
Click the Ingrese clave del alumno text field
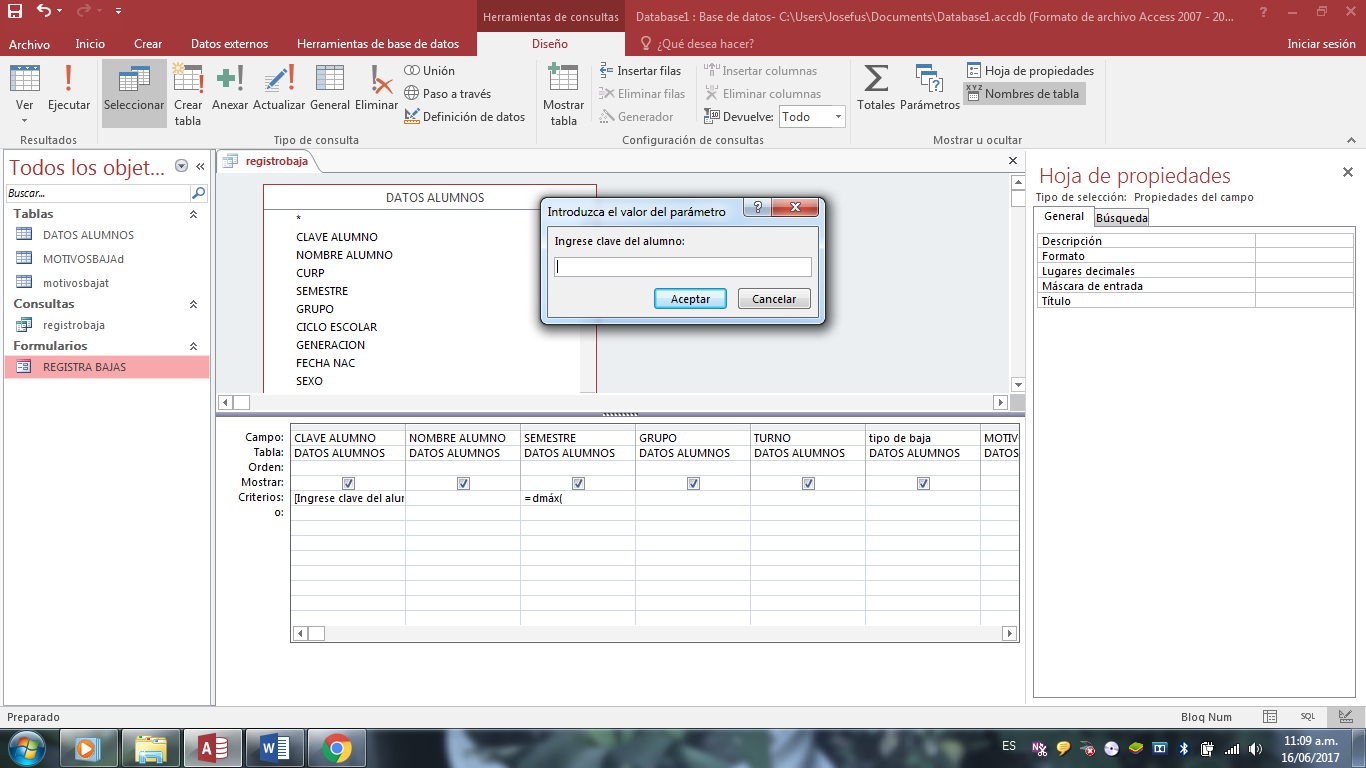click(683, 267)
